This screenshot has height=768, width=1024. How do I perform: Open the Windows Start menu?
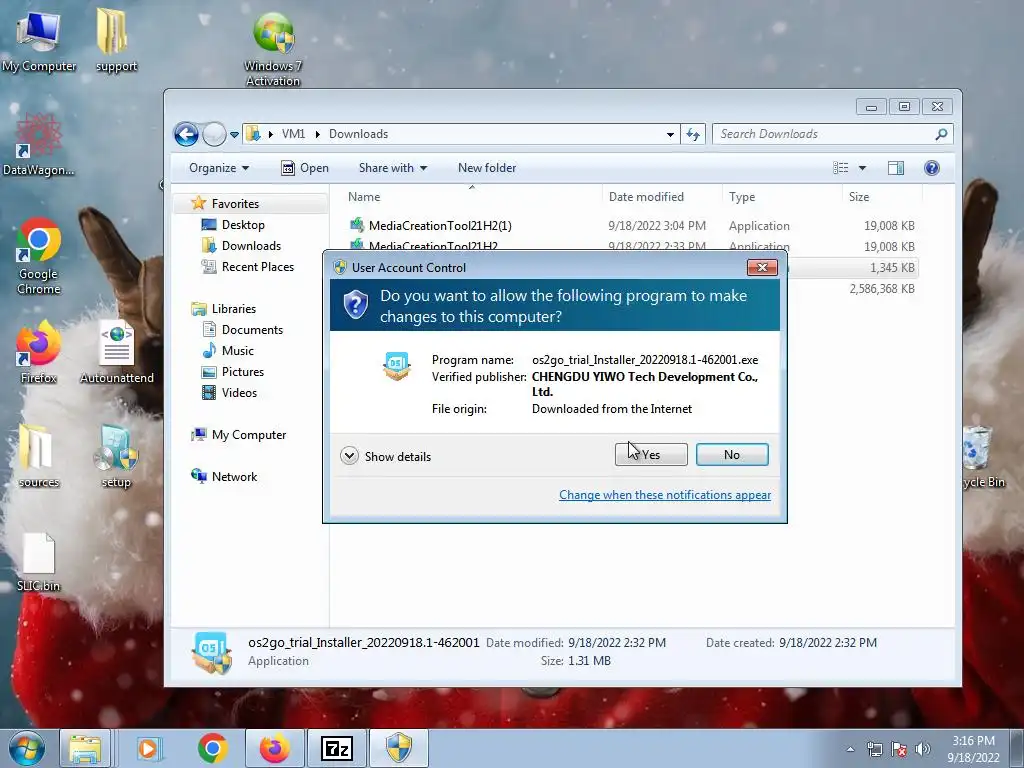coord(27,748)
